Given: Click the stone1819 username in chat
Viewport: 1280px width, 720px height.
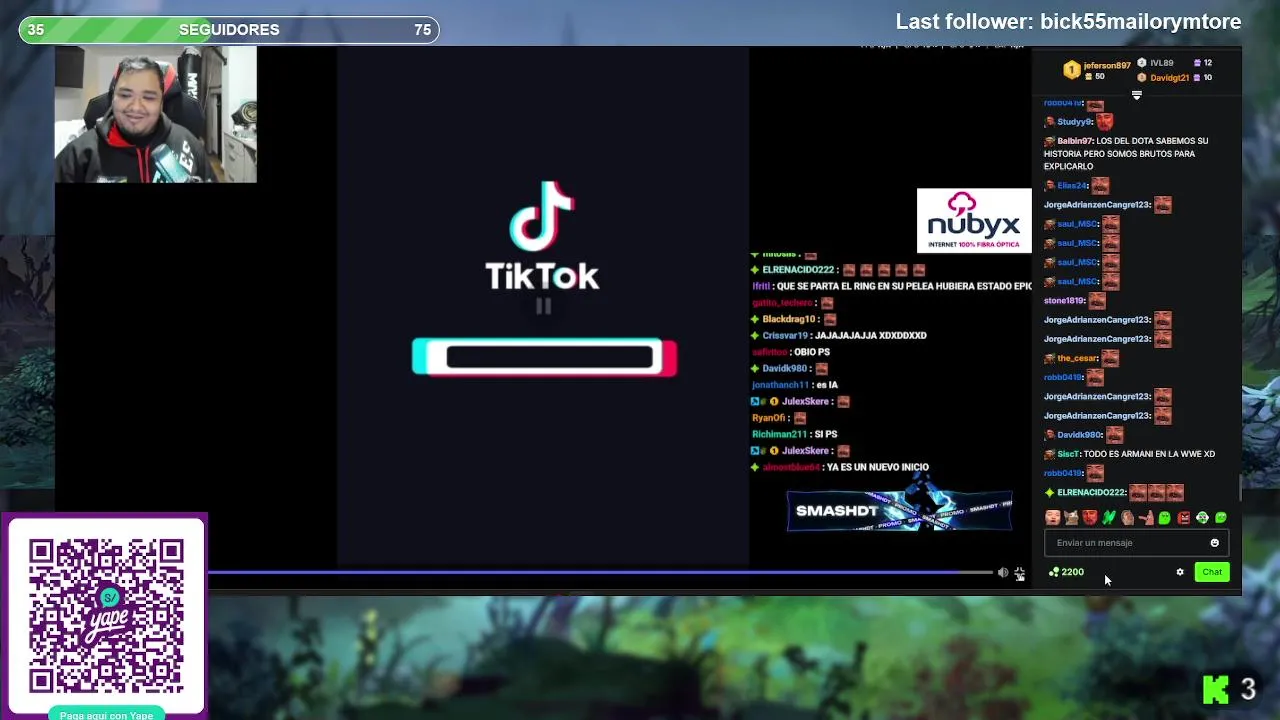Looking at the screenshot, I should coord(1064,301).
